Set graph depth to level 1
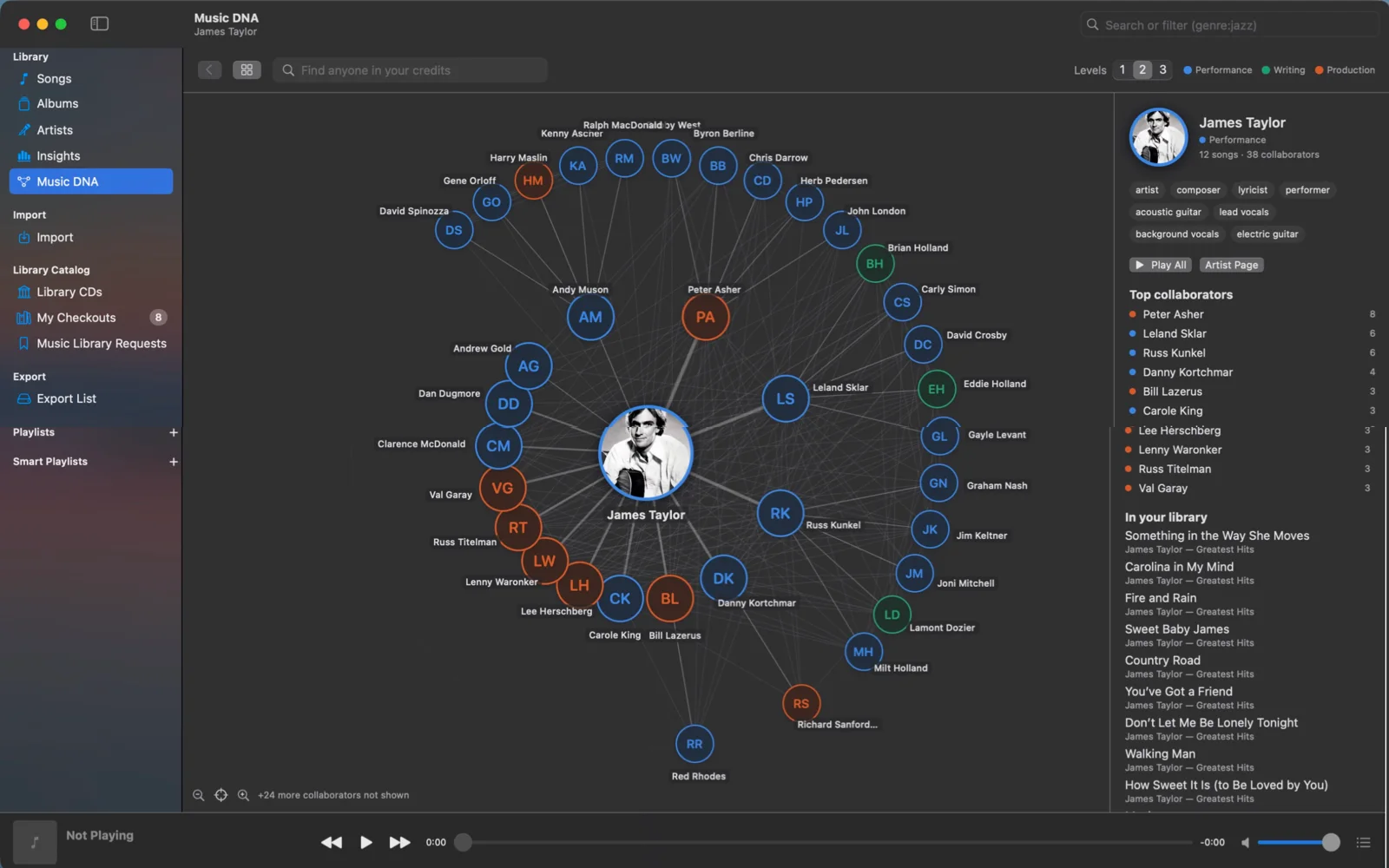 [x=1122, y=70]
